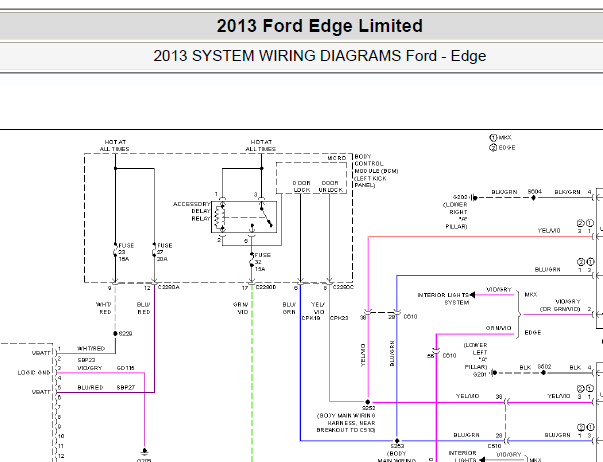Click the S229 splice dot
The width and height of the screenshot is (603, 462).
click(115, 334)
